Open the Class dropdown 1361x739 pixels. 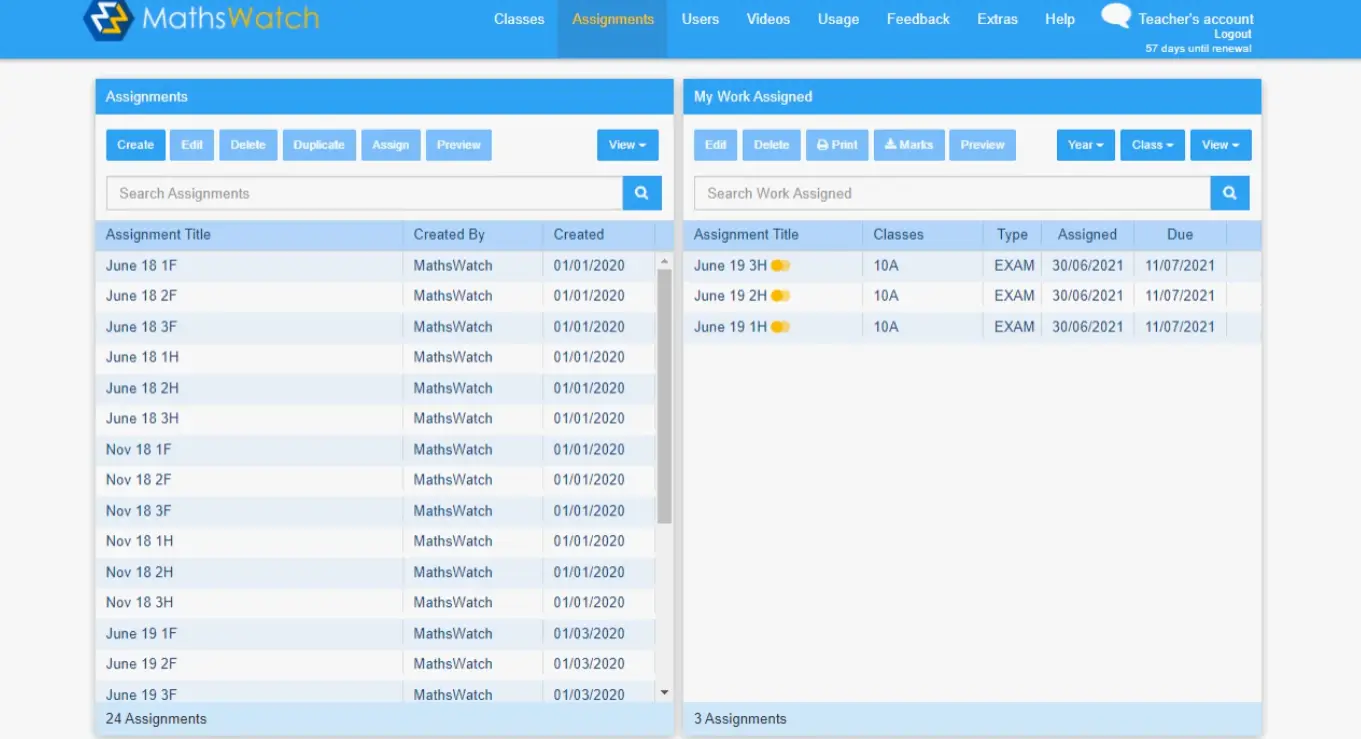point(1151,144)
